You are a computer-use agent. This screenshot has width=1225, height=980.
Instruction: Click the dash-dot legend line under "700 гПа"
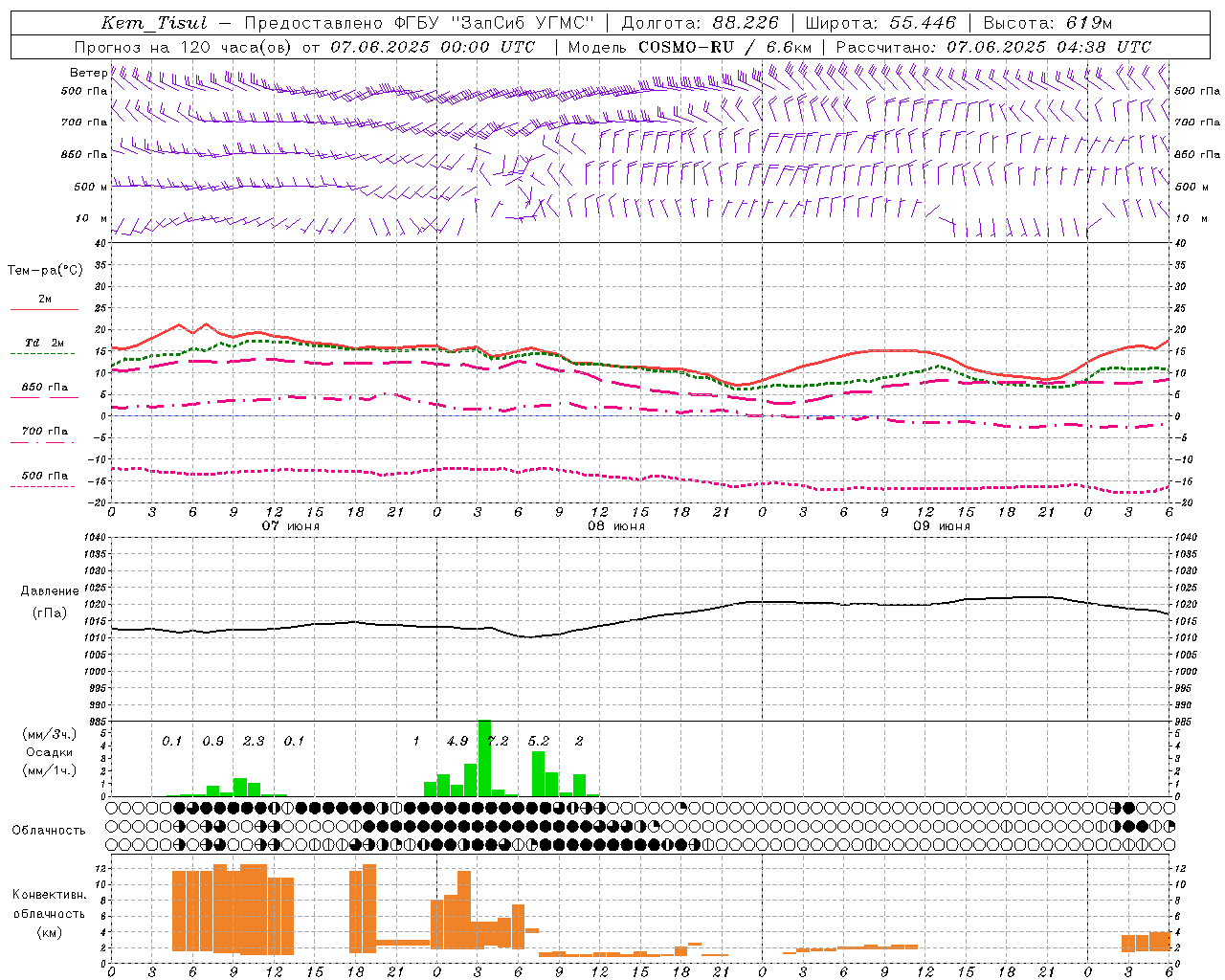[44, 442]
